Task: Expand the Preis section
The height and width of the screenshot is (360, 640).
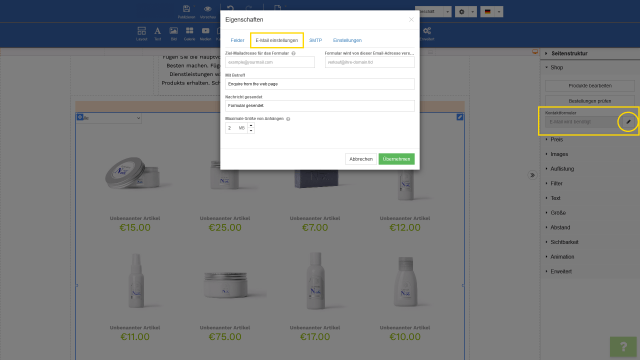Action: (x=557, y=140)
